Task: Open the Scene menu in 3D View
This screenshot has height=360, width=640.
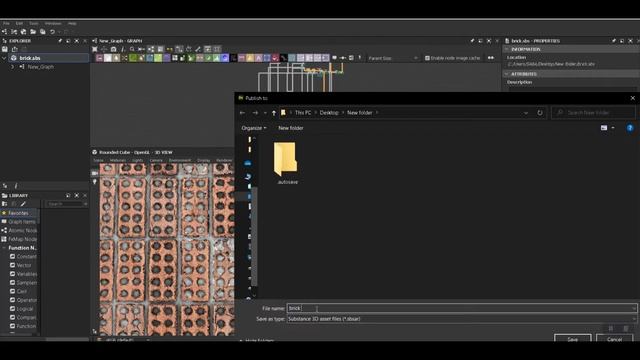Action: pyautogui.click(x=98, y=160)
